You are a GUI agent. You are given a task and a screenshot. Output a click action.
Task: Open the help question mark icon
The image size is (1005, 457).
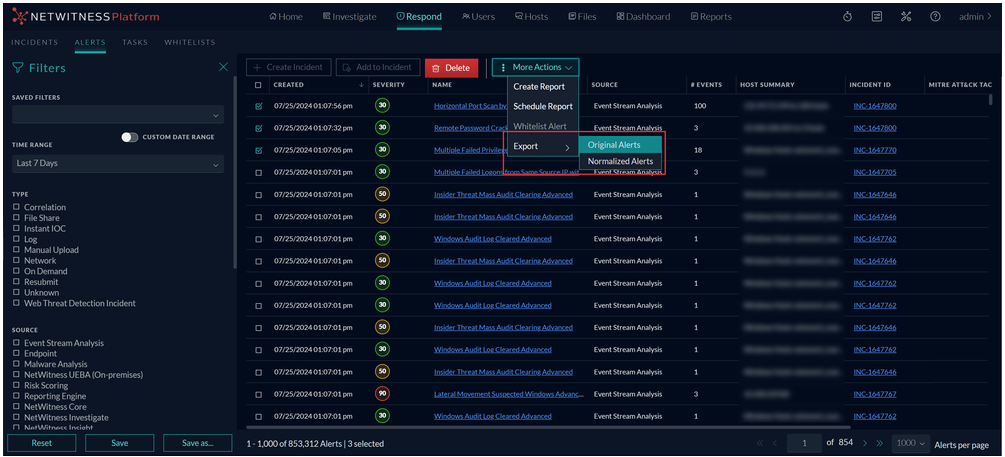click(935, 17)
